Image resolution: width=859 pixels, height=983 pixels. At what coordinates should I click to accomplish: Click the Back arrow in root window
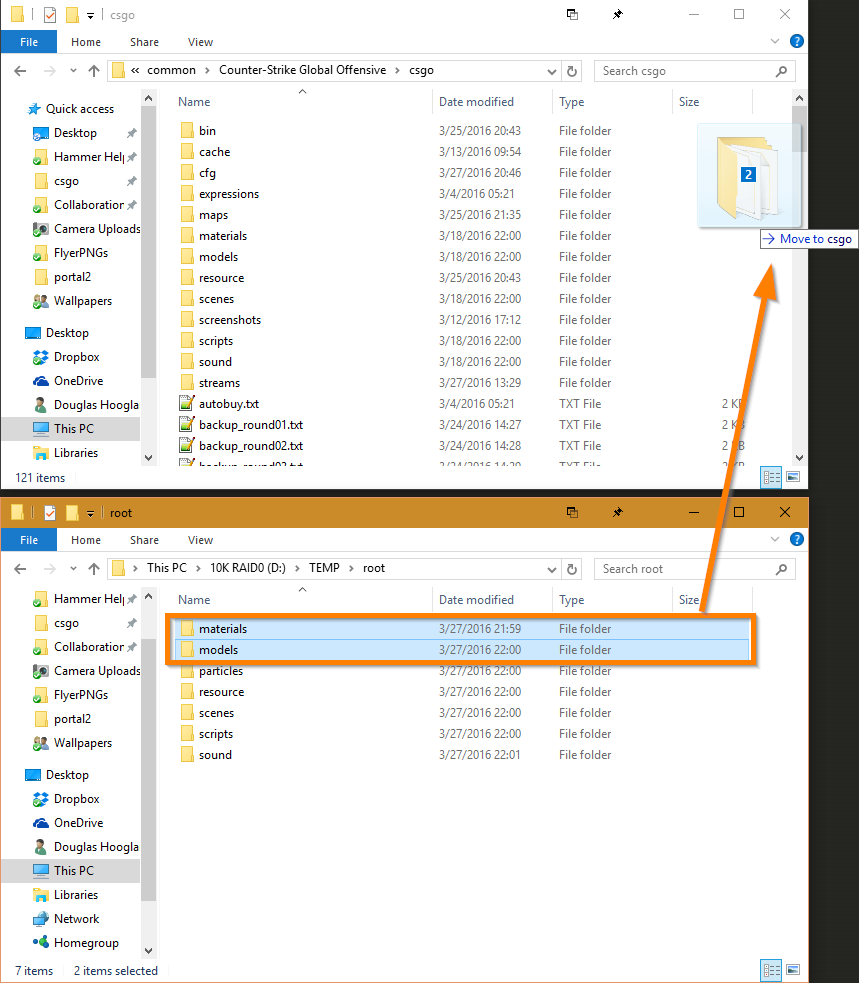coord(20,569)
